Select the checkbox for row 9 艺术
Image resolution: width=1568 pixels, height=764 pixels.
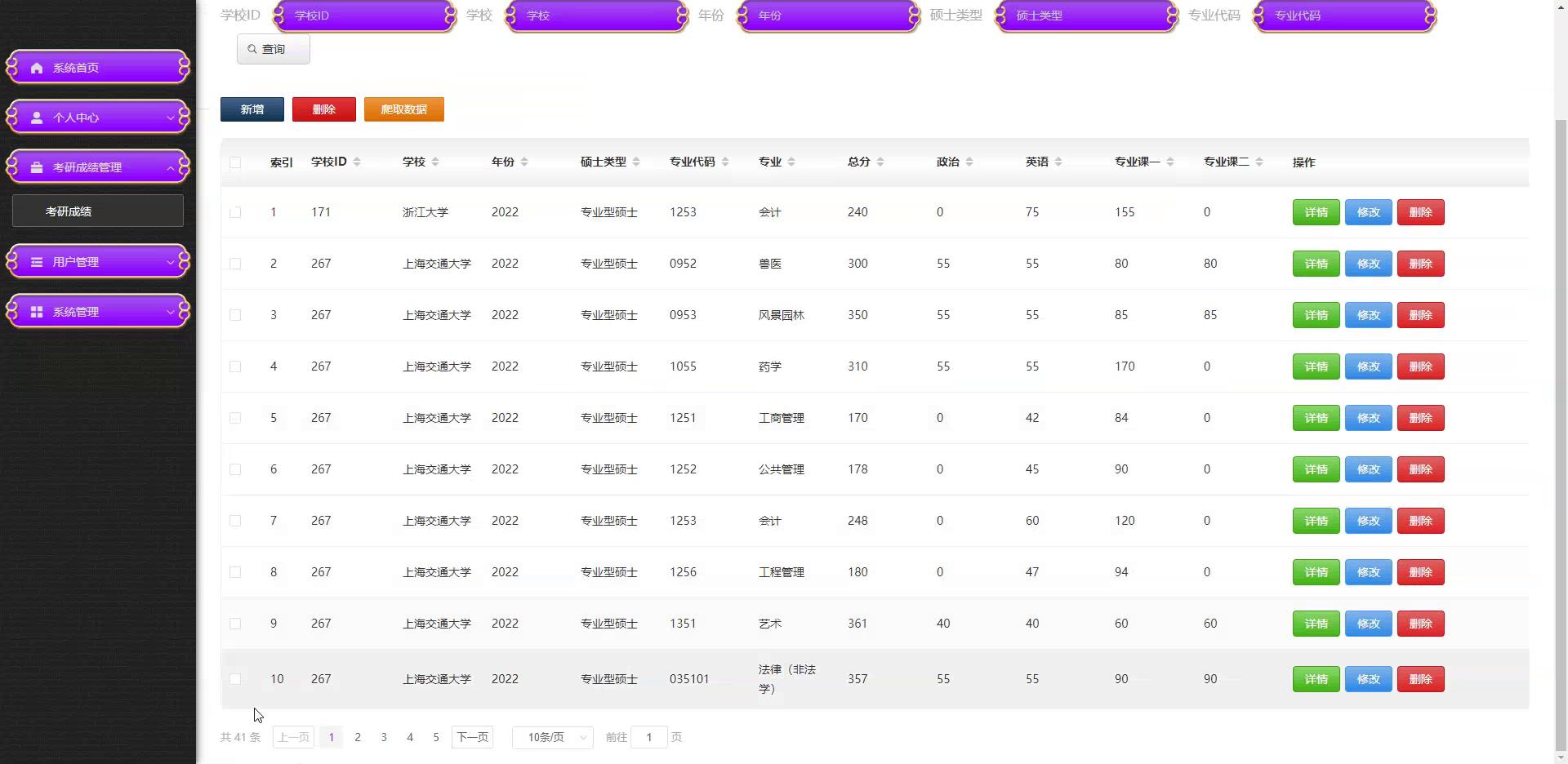[x=235, y=624]
